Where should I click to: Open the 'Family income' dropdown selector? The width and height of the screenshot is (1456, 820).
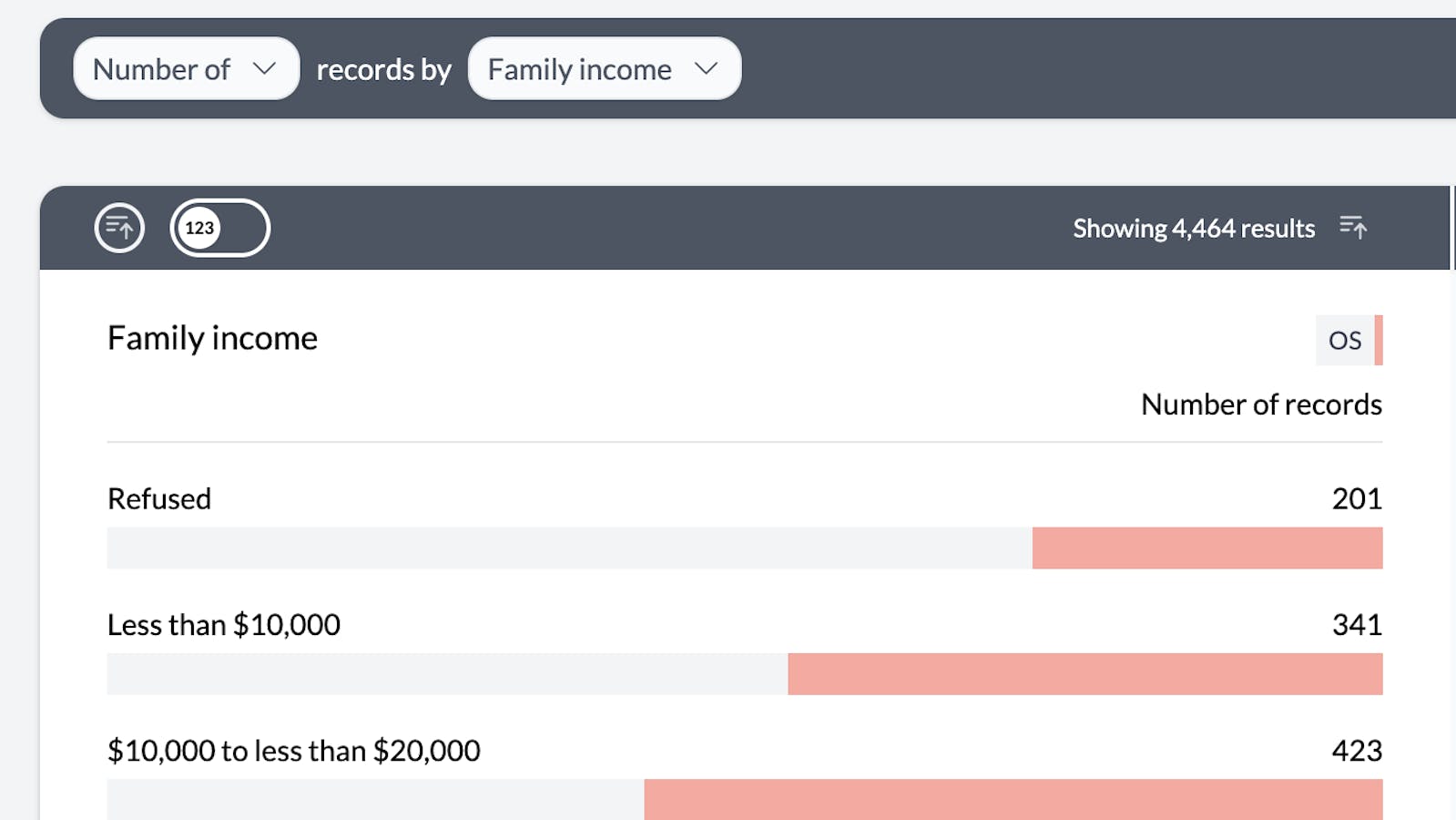pyautogui.click(x=604, y=69)
